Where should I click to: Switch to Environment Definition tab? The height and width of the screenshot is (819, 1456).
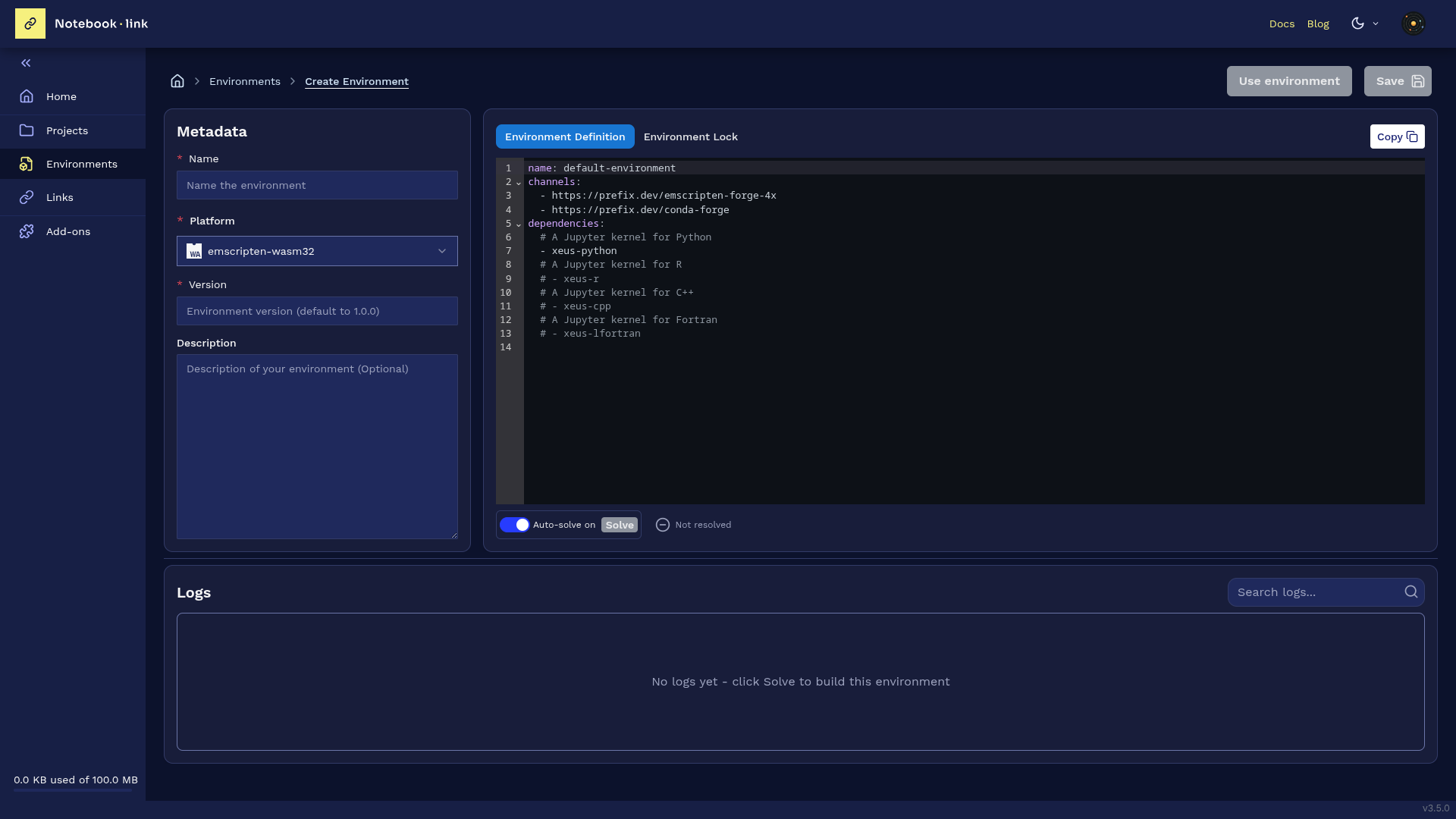coord(565,136)
